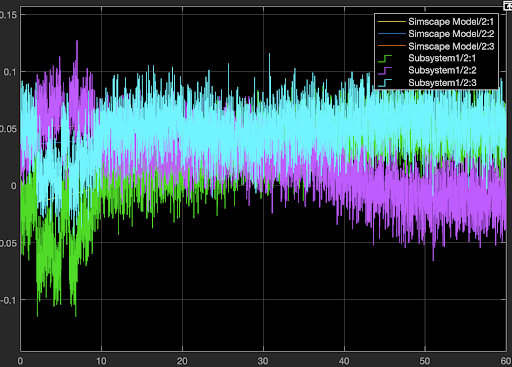Viewport: 512px width, 367px height.
Task: Click the x-axis tick label 50
Action: click(425, 361)
